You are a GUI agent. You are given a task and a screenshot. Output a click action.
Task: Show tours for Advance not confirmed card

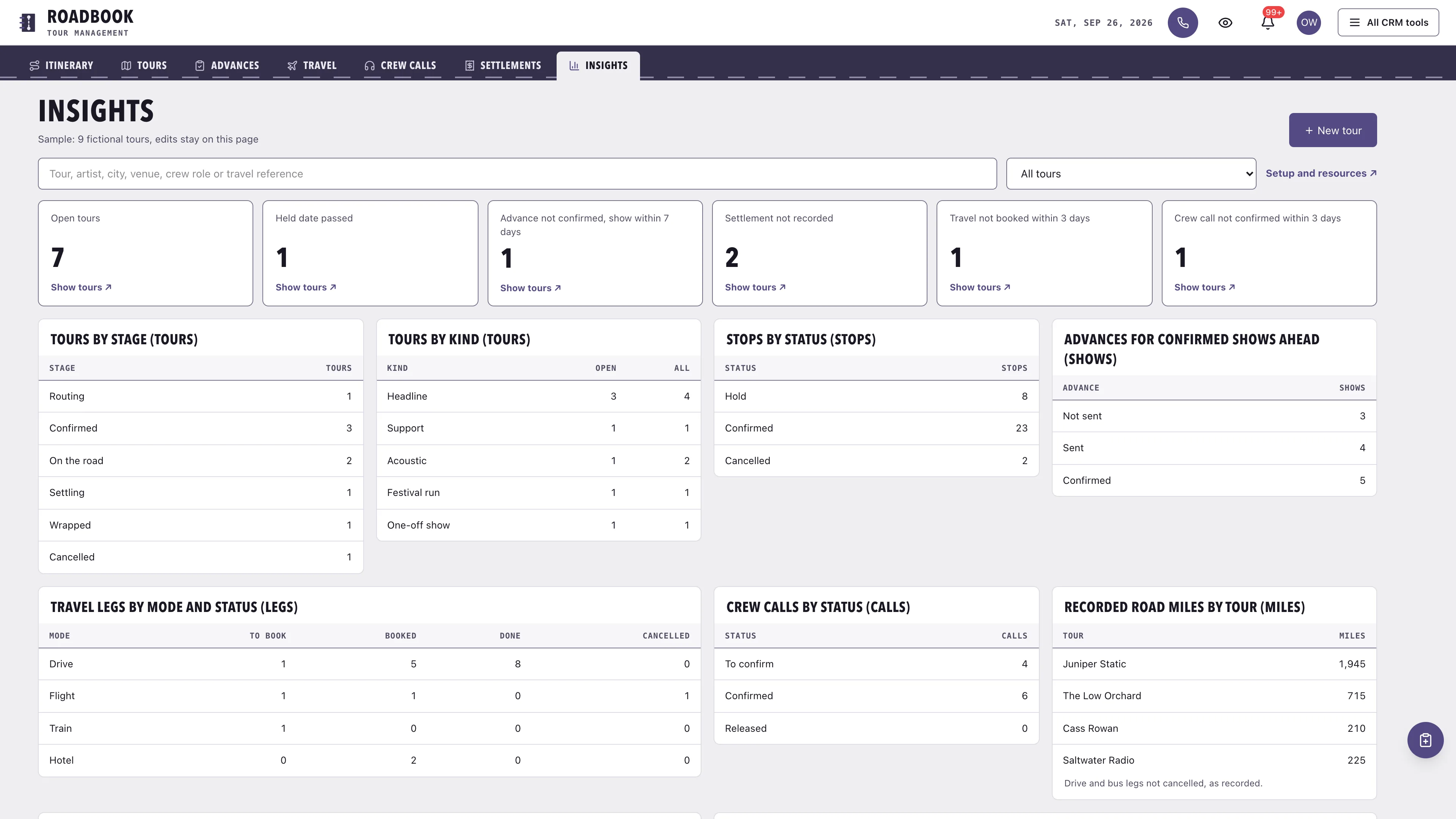point(530,288)
